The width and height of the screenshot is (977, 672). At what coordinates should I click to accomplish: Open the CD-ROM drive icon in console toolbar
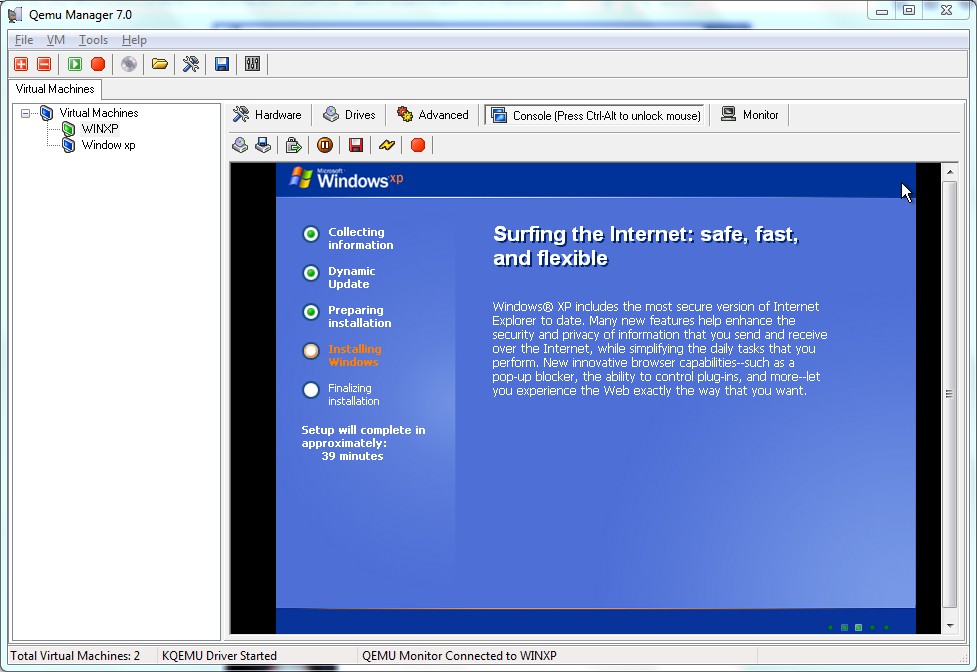click(240, 145)
